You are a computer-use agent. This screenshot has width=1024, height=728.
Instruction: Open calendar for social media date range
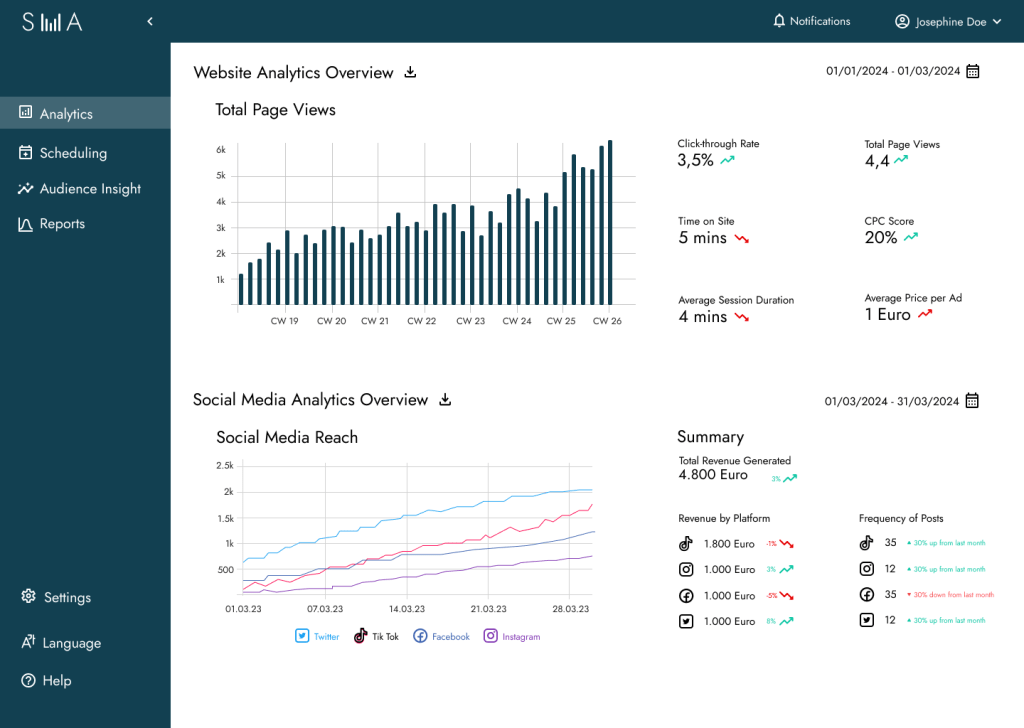(x=972, y=401)
